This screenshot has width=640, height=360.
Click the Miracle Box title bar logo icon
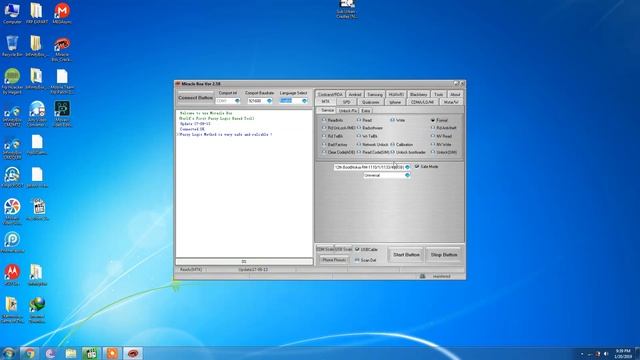coord(178,84)
